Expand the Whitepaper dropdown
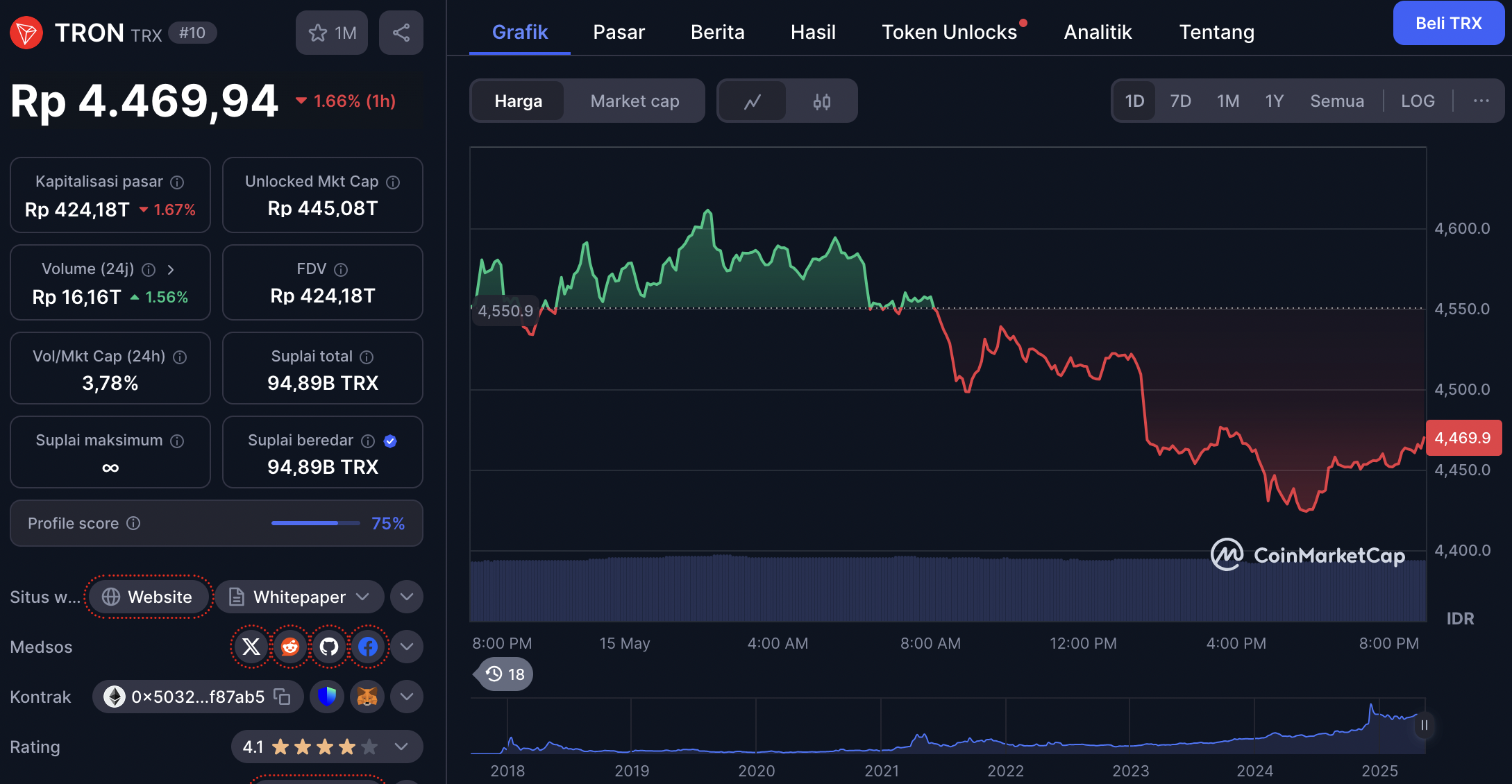This screenshot has width=1512, height=784. (x=299, y=597)
